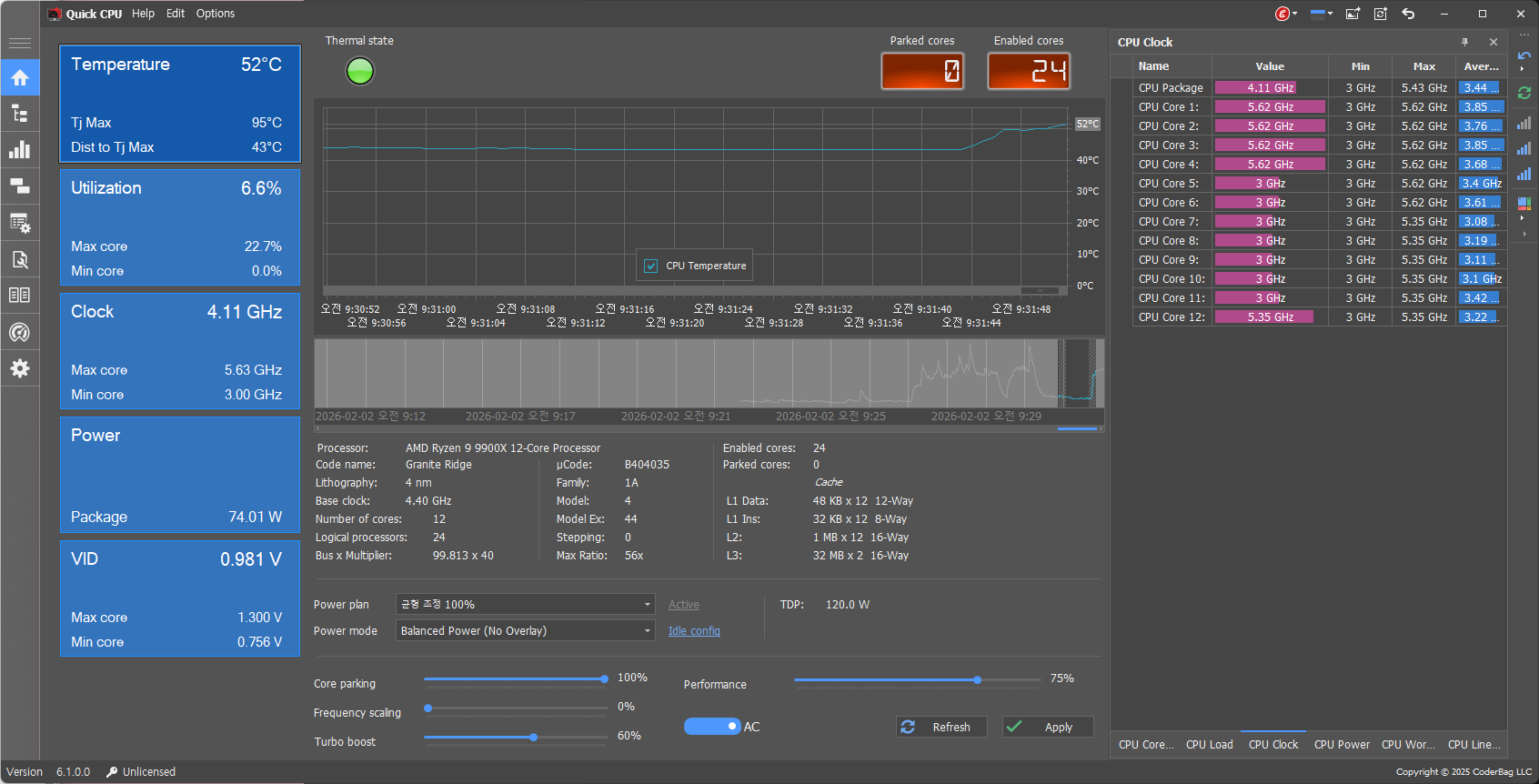Go to the Home sidebar icon
Image resolution: width=1539 pixels, height=784 pixels.
20,77
